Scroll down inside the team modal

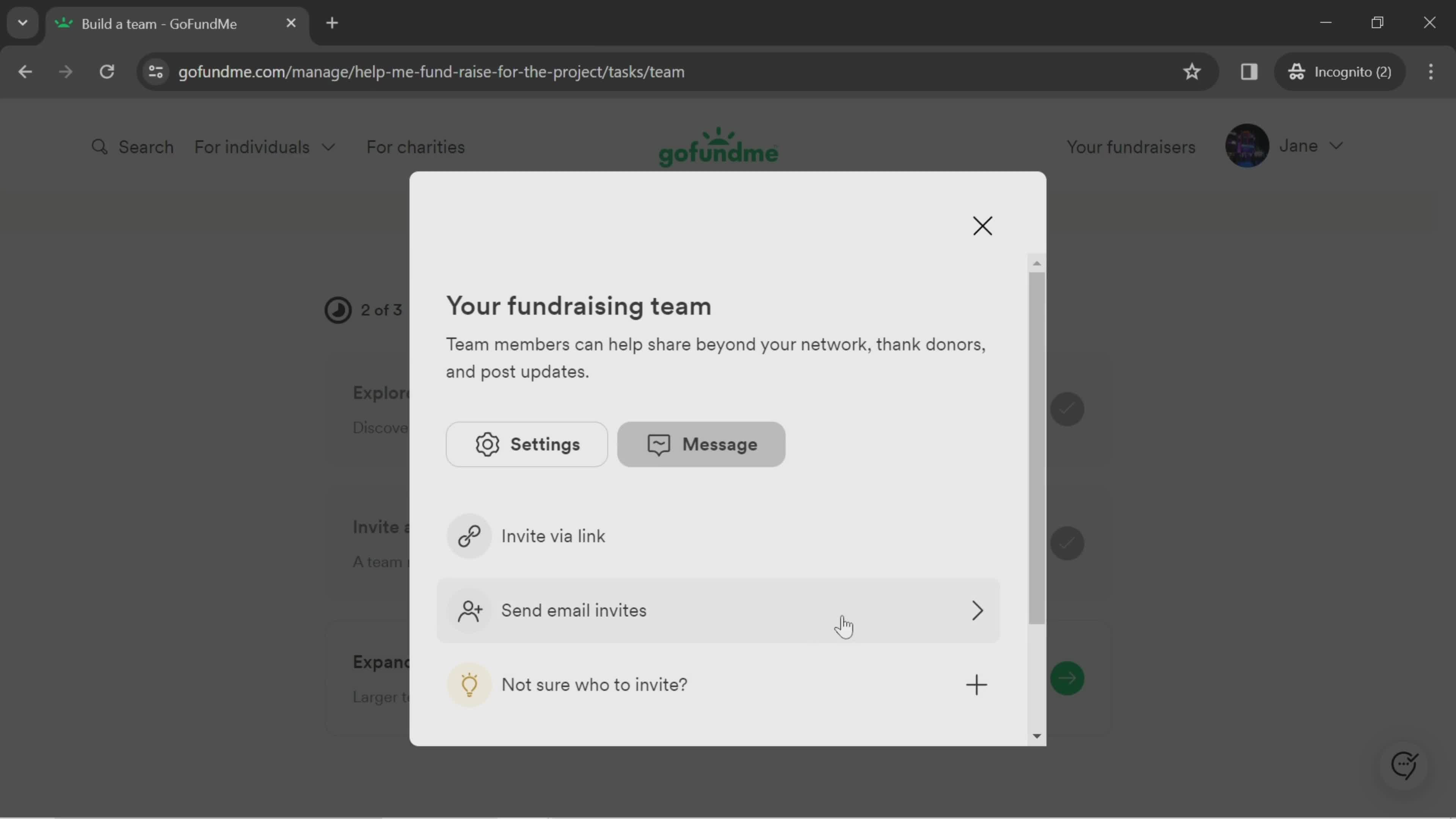[1035, 734]
